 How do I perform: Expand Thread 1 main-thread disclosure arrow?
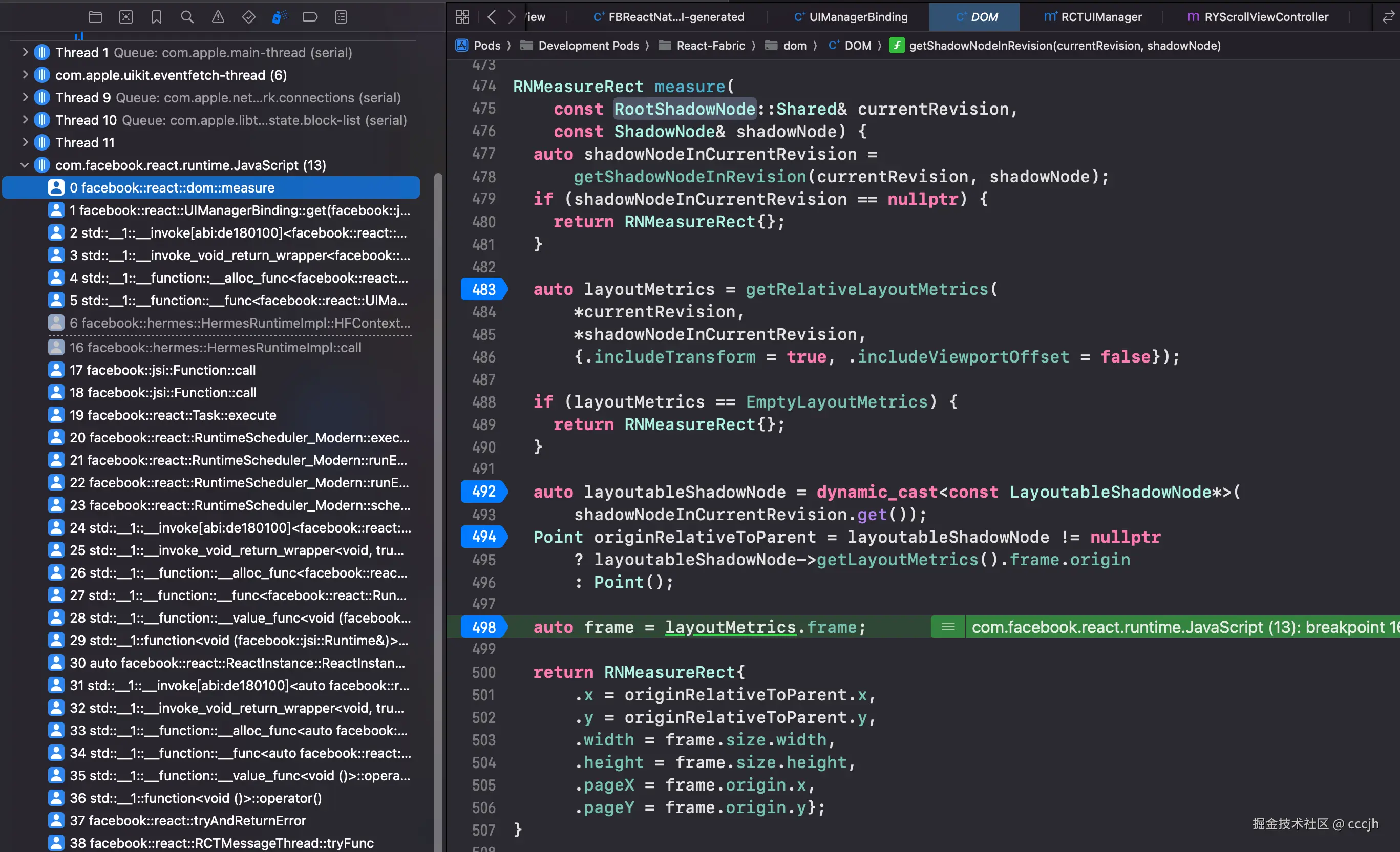(25, 52)
